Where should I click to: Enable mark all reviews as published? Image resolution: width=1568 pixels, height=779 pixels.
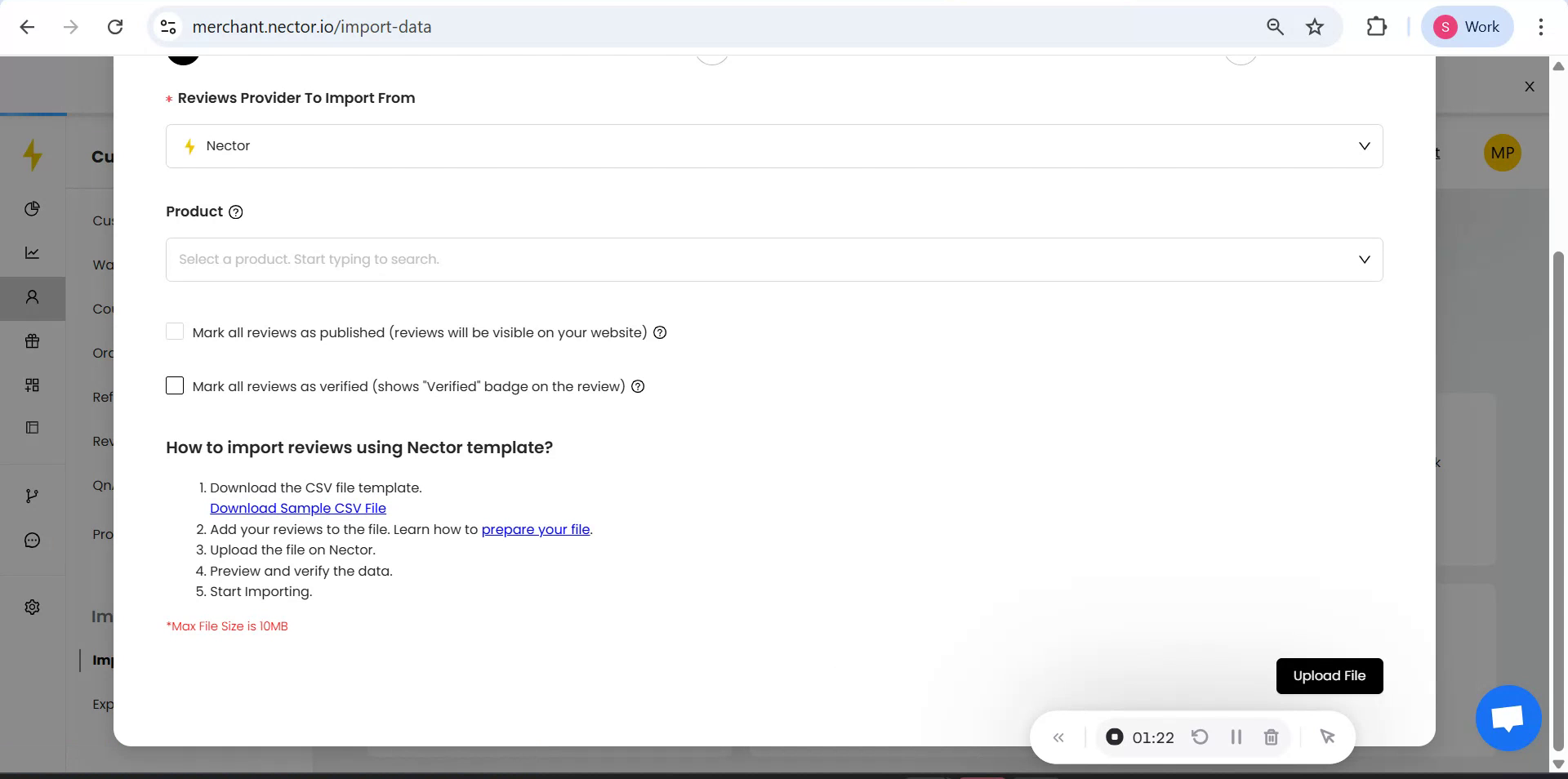click(x=175, y=332)
